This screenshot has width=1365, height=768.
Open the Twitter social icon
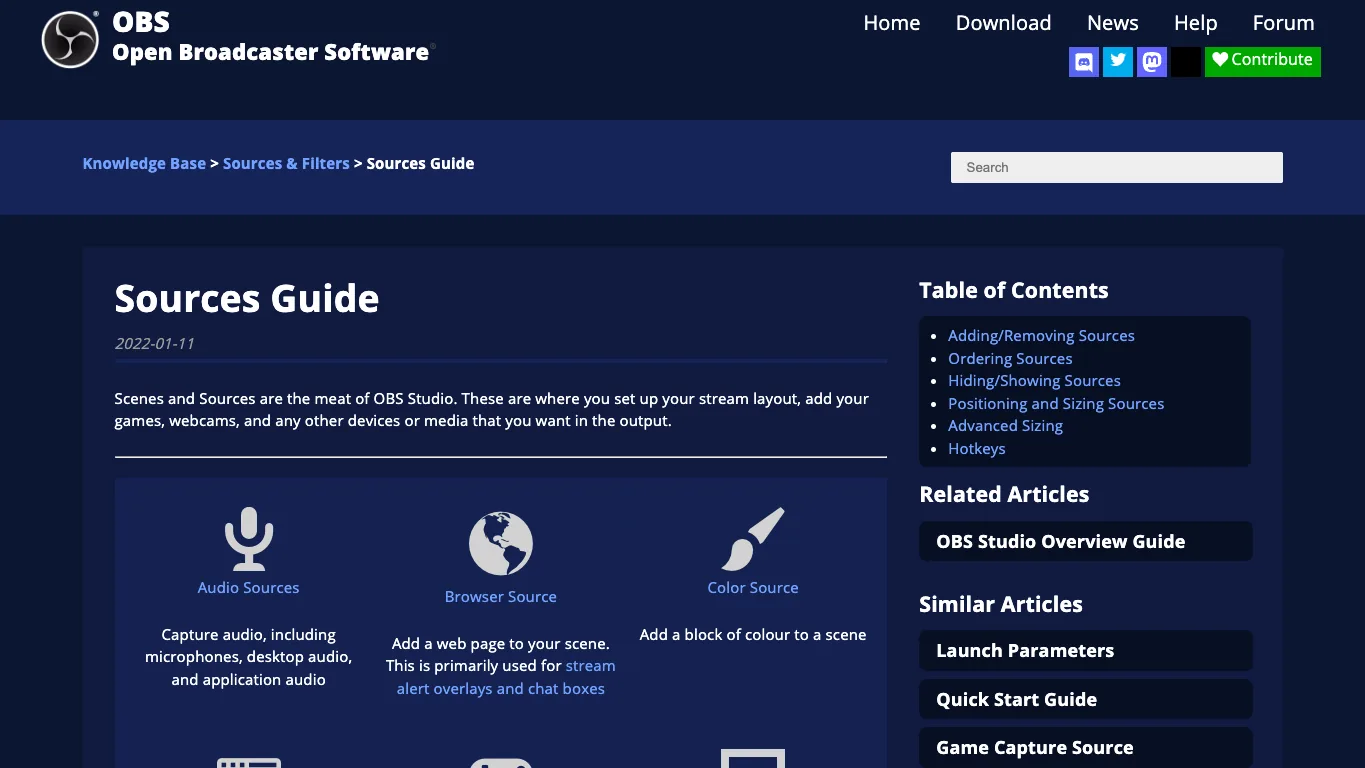tap(1118, 62)
